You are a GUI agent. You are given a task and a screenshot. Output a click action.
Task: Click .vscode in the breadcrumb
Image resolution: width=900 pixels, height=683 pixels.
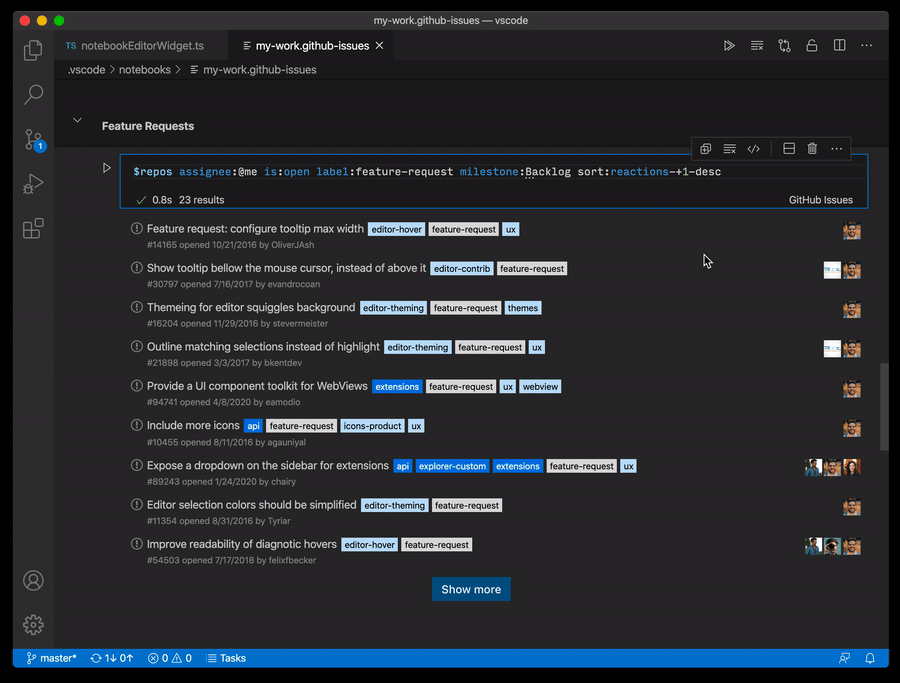tap(86, 70)
